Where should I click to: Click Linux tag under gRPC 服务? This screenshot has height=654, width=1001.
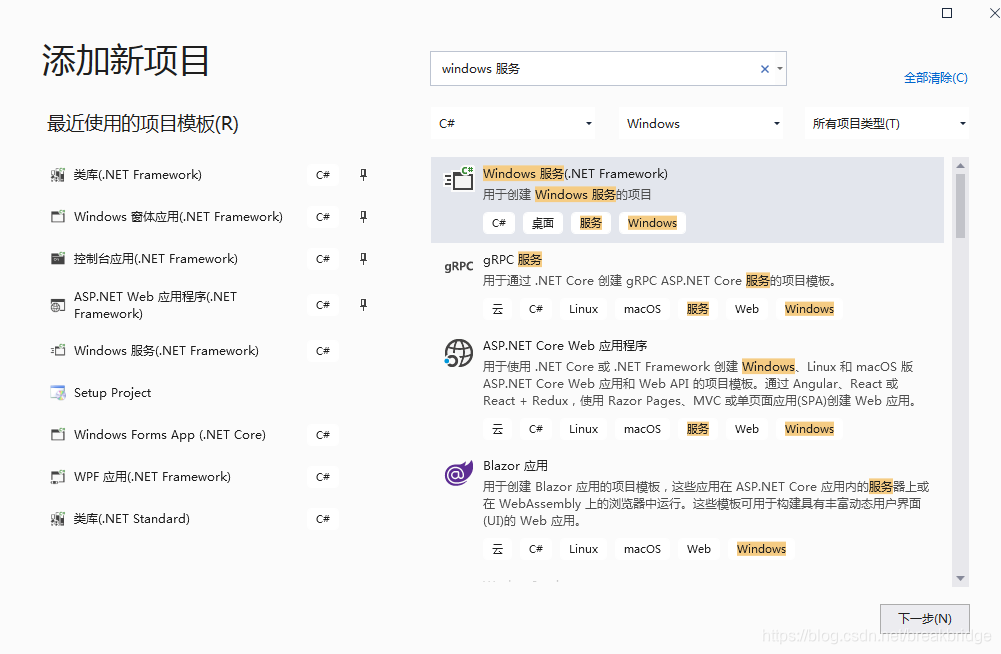(x=583, y=309)
